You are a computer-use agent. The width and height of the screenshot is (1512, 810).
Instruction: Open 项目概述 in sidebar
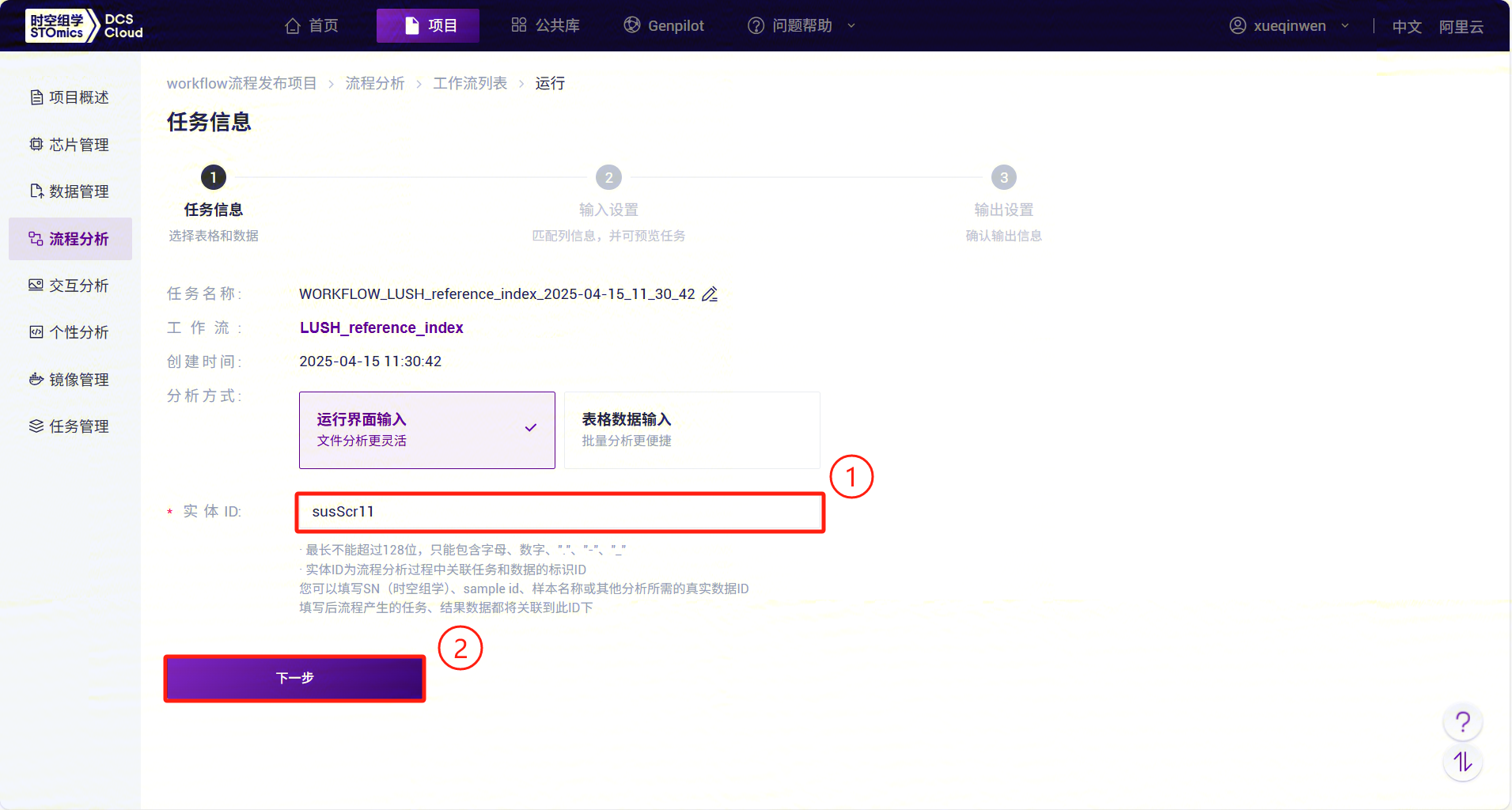point(70,97)
